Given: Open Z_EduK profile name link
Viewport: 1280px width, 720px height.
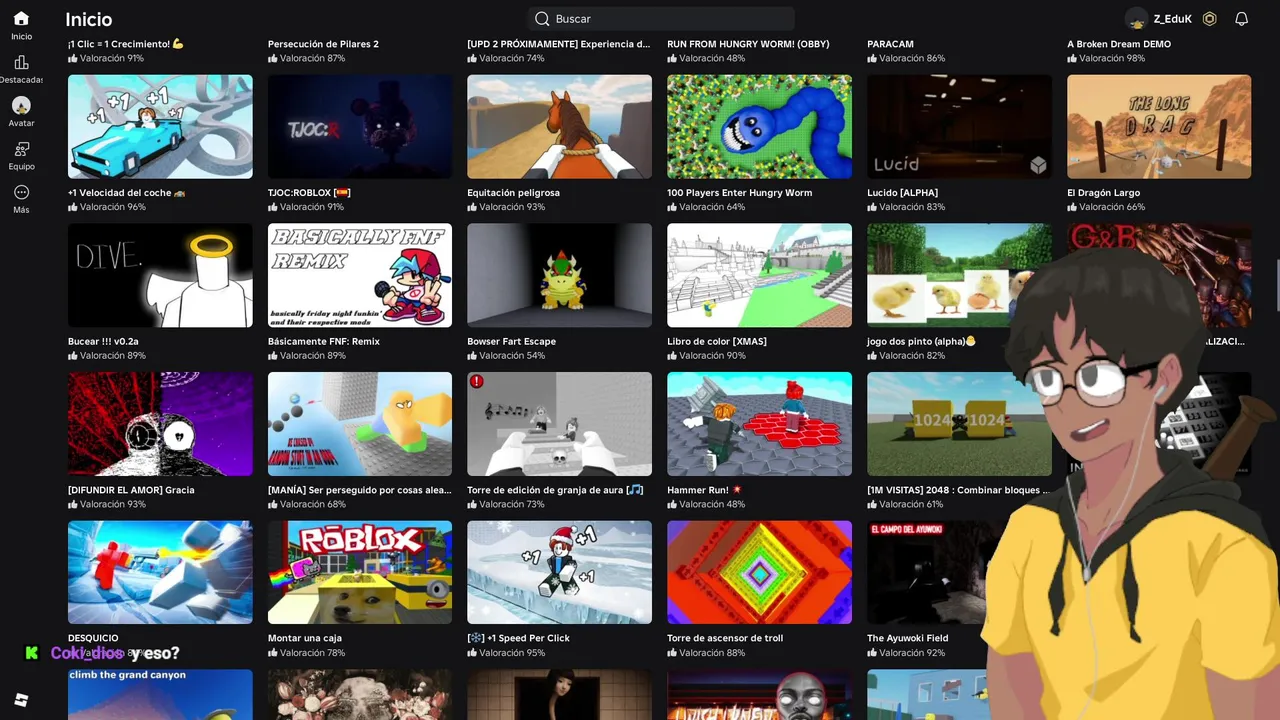Looking at the screenshot, I should click(x=1172, y=19).
